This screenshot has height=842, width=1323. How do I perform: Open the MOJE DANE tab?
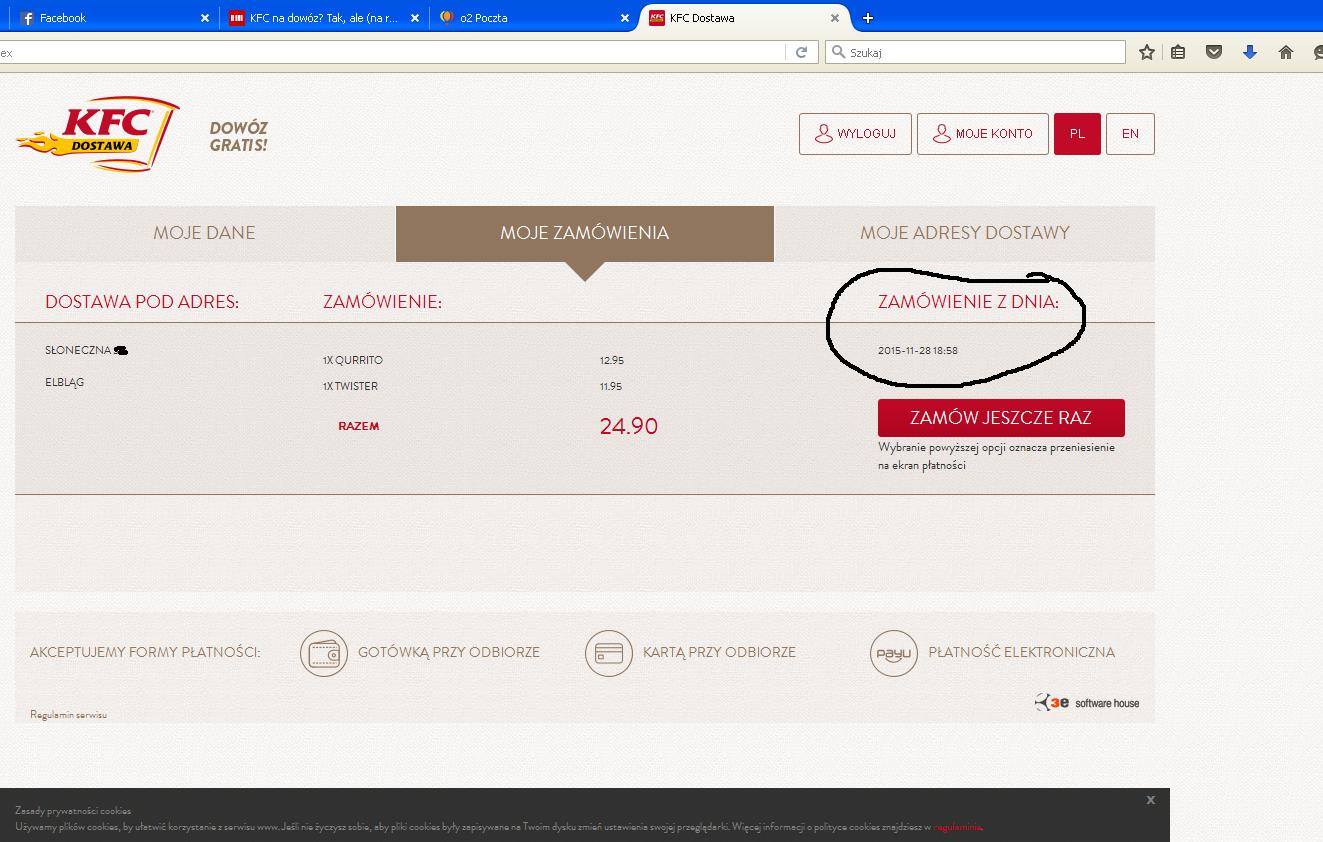204,233
